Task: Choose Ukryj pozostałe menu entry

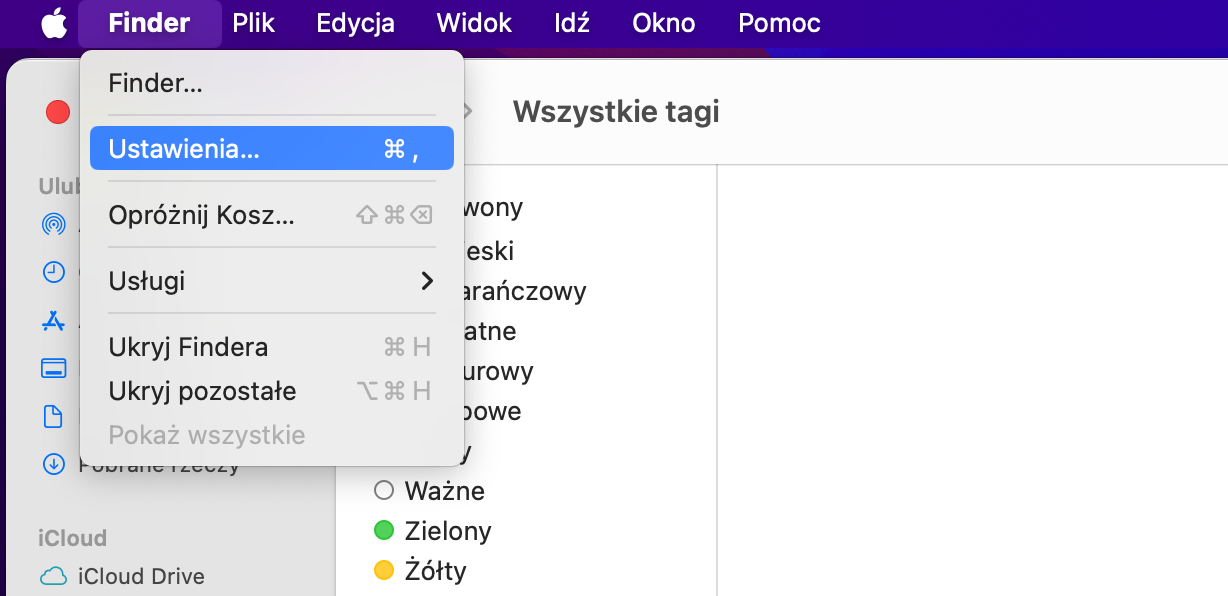Action: pos(272,391)
